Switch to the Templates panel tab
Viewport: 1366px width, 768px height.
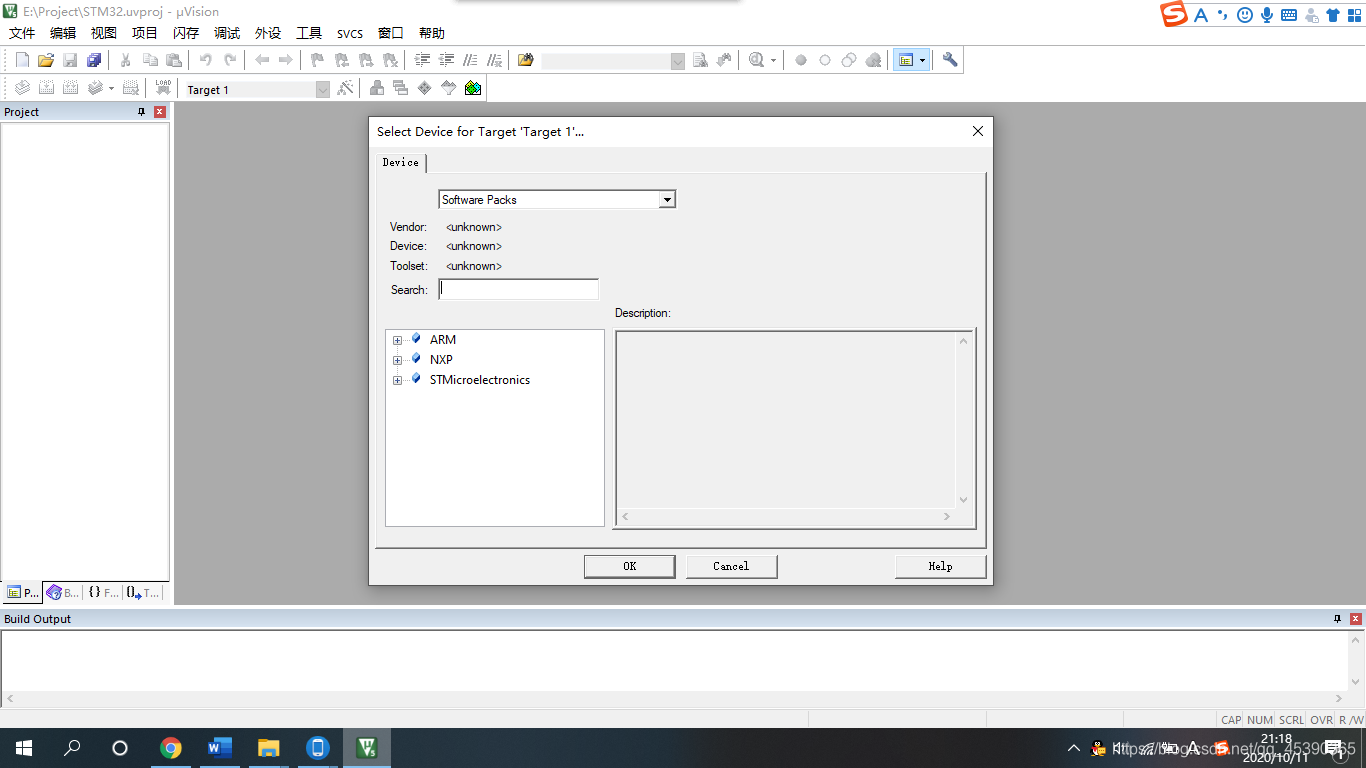(143, 593)
